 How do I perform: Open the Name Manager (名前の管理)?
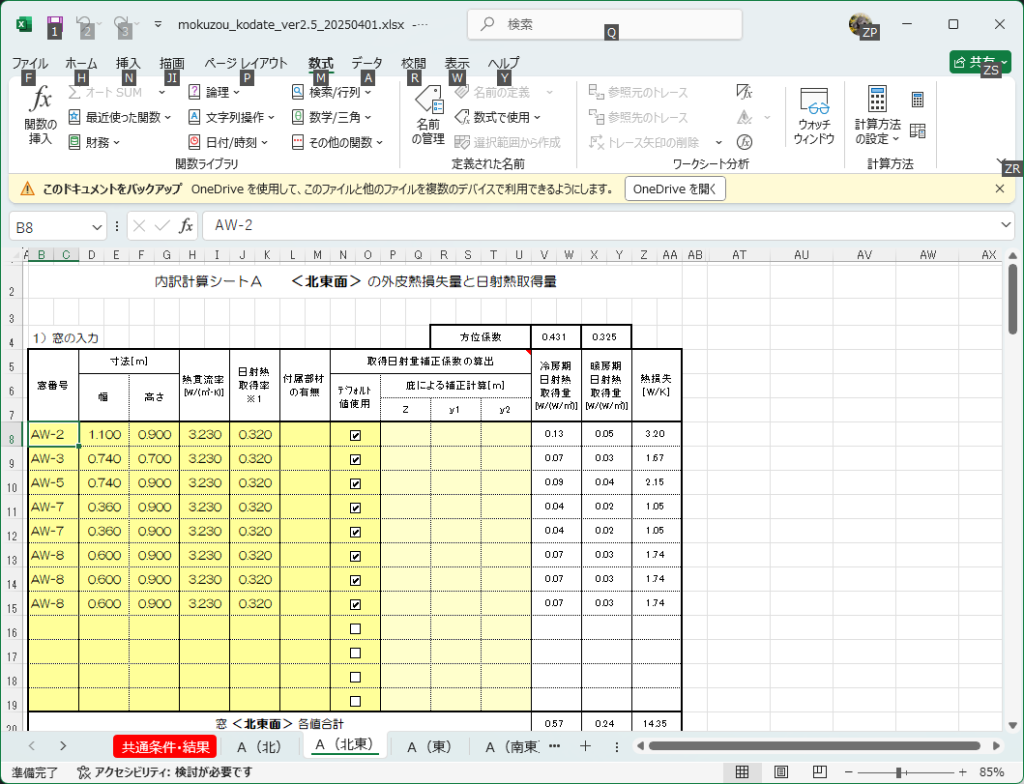428,115
